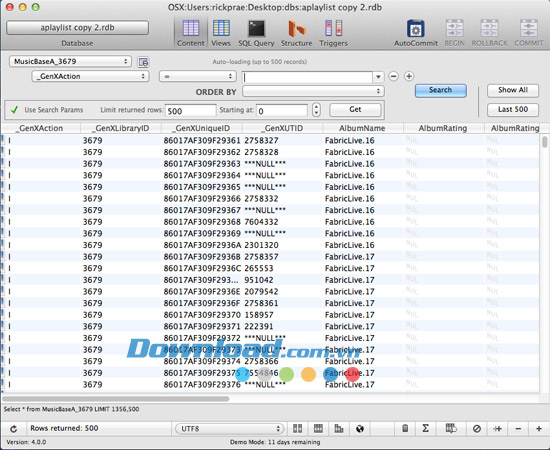This screenshot has width=550, height=450.
Task: Select FabricLive.16 cell in row 2758332
Action: coord(363,199)
